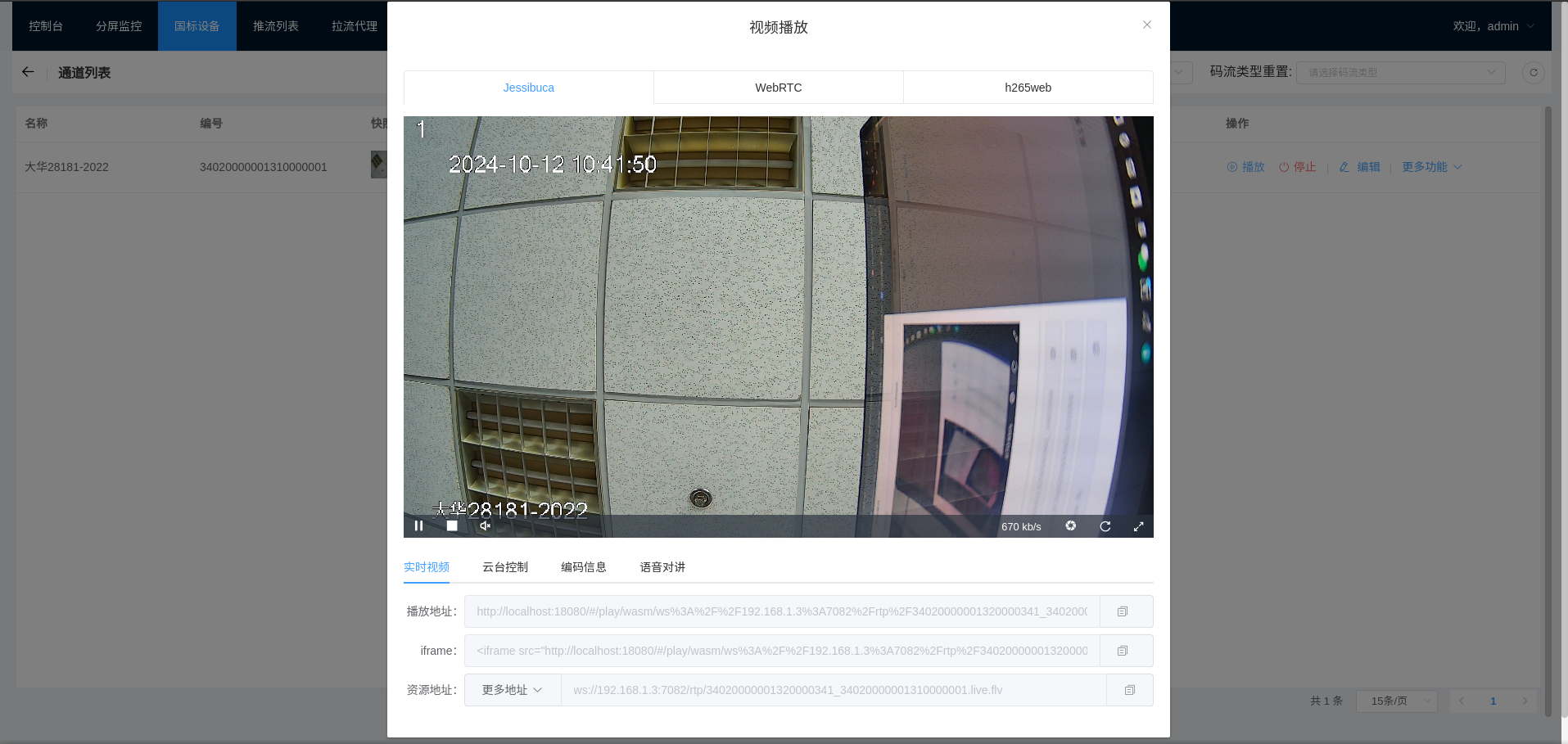Expand the 更多地址 dropdown

point(512,690)
